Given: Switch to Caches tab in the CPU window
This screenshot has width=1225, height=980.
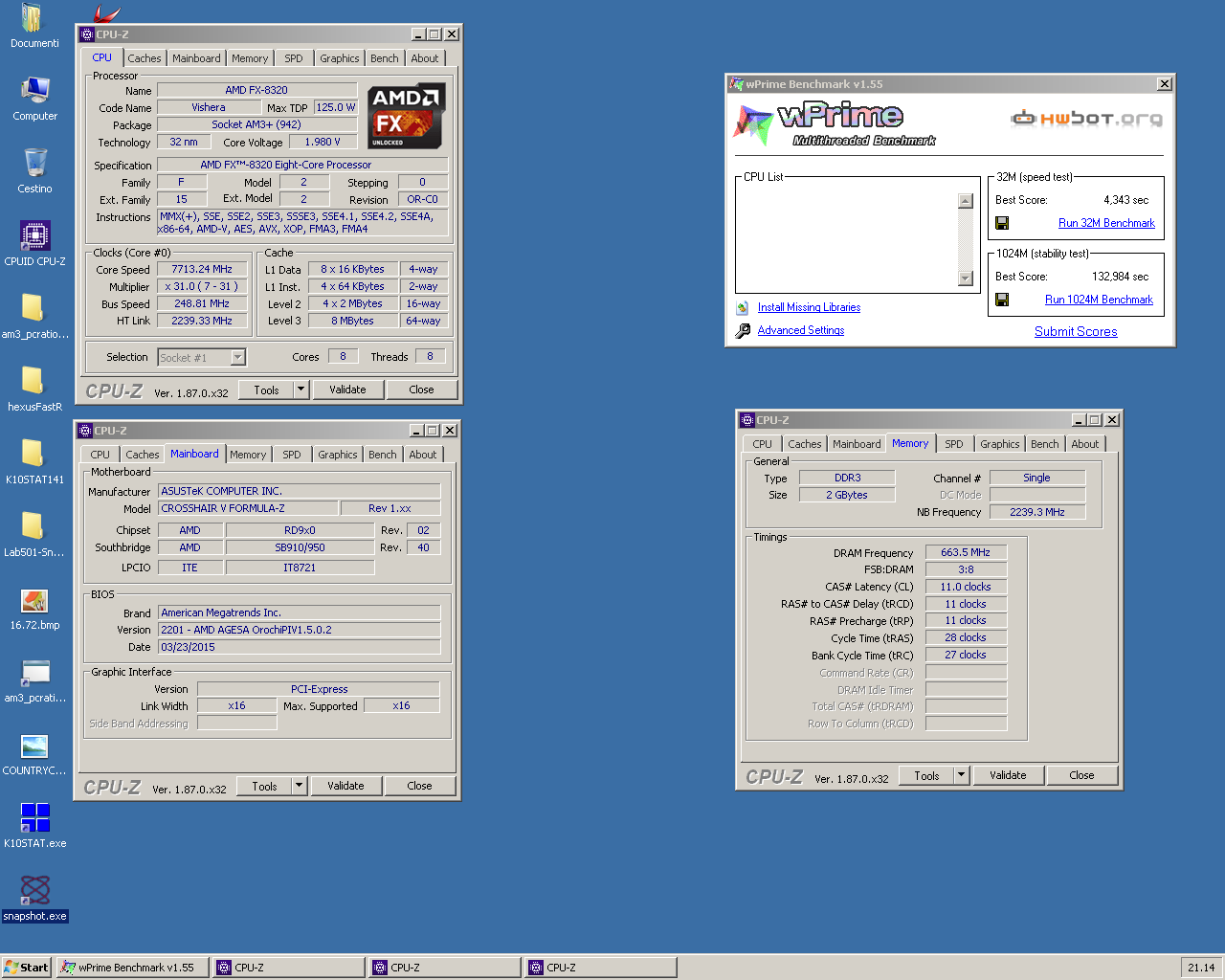Looking at the screenshot, I should [145, 58].
